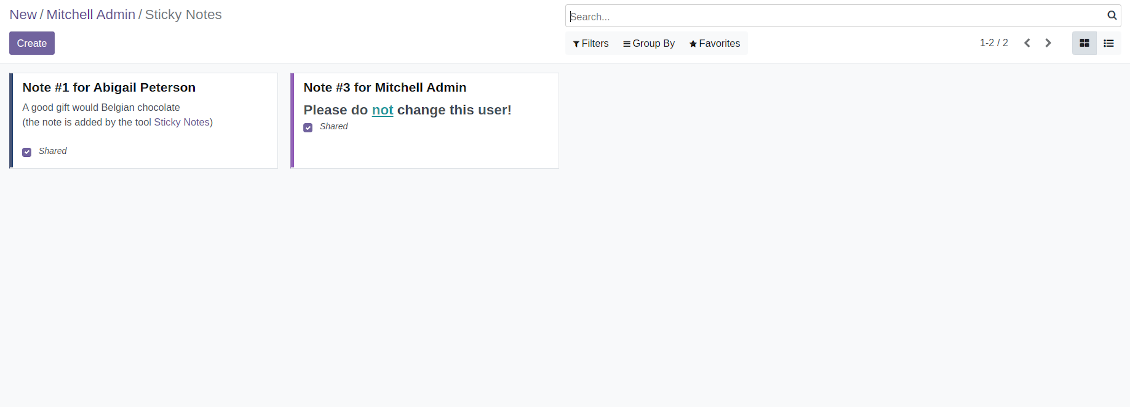
Task: Switch to List view
Action: pos(1109,43)
